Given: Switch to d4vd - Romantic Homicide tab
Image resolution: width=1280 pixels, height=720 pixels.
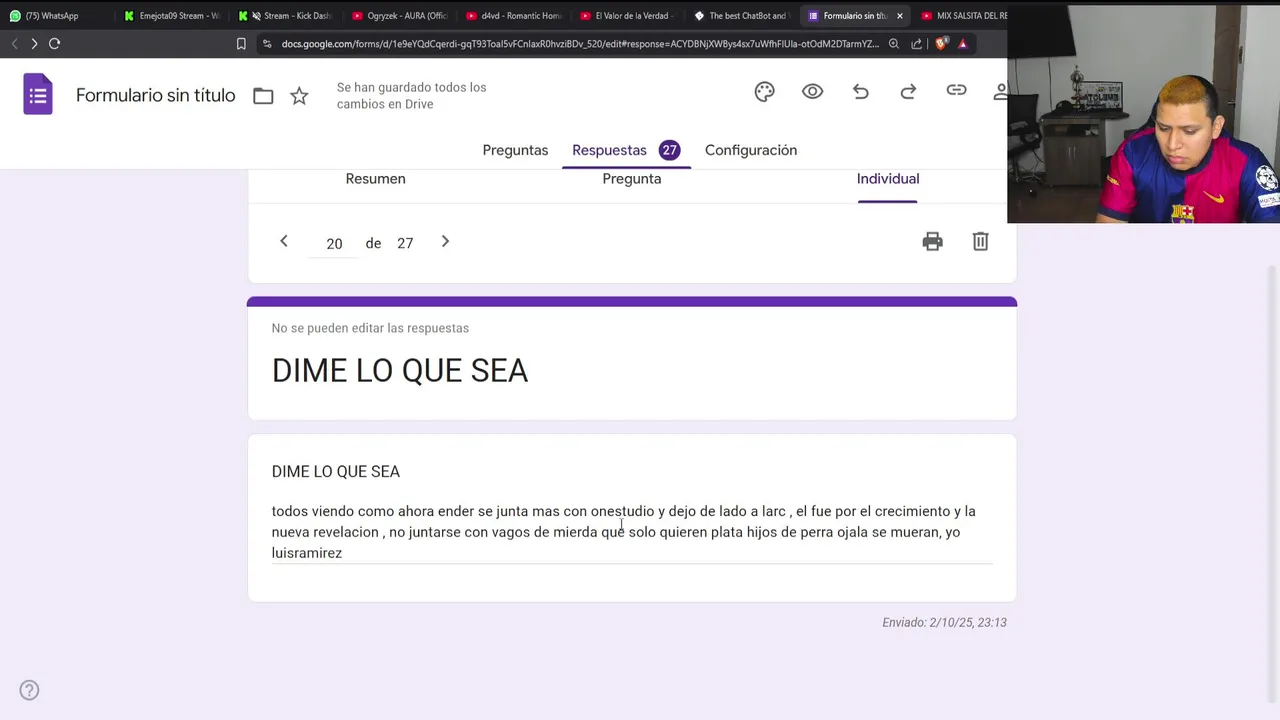Looking at the screenshot, I should pyautogui.click(x=514, y=16).
